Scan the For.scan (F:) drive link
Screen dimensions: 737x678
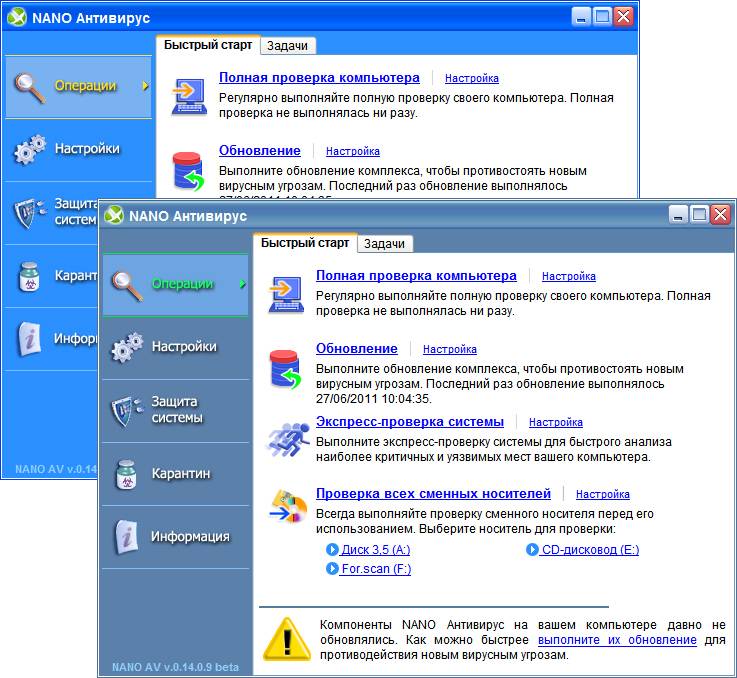click(376, 568)
